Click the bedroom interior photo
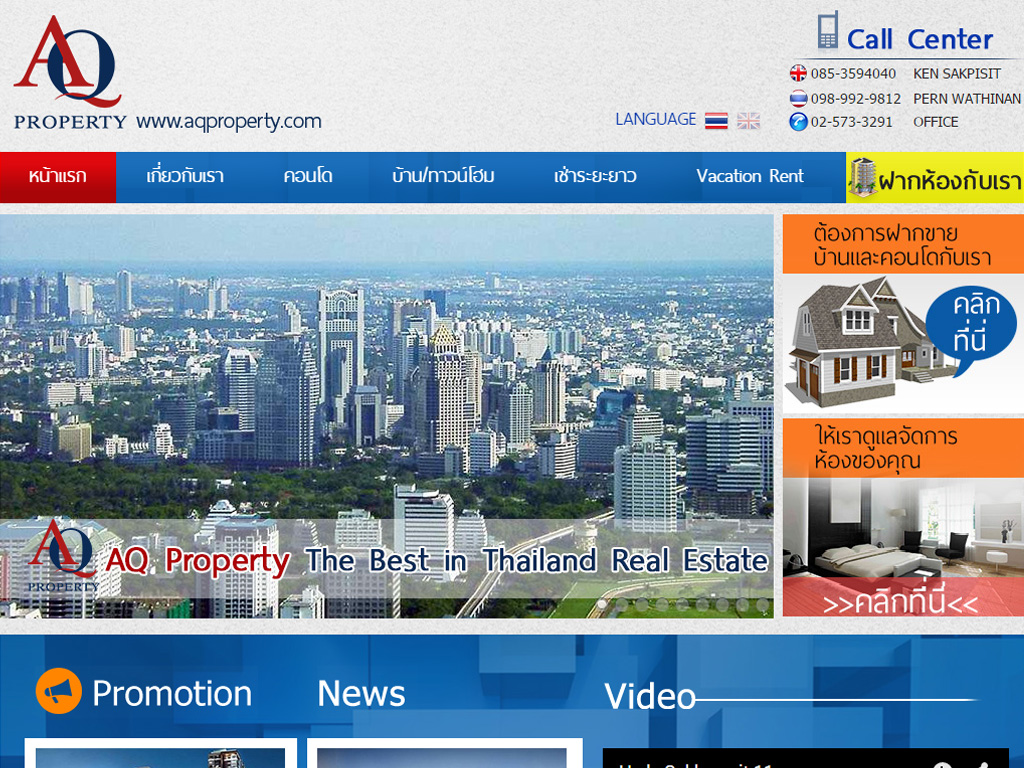This screenshot has height=768, width=1024. [903, 529]
